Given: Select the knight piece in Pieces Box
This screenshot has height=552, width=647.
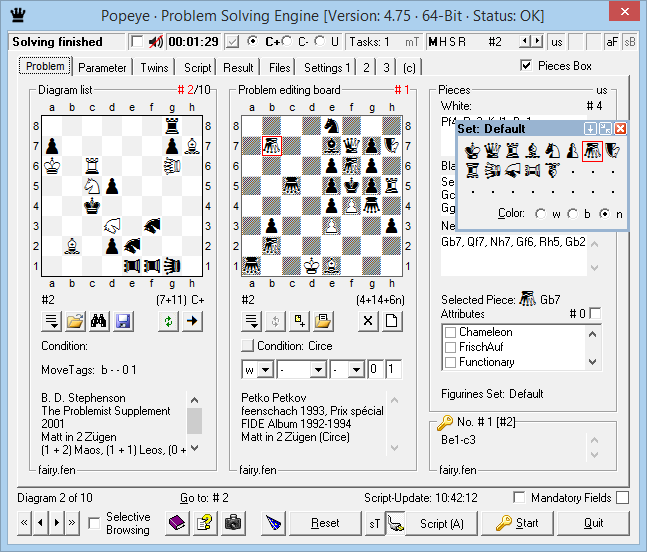Looking at the screenshot, I should 552,151.
